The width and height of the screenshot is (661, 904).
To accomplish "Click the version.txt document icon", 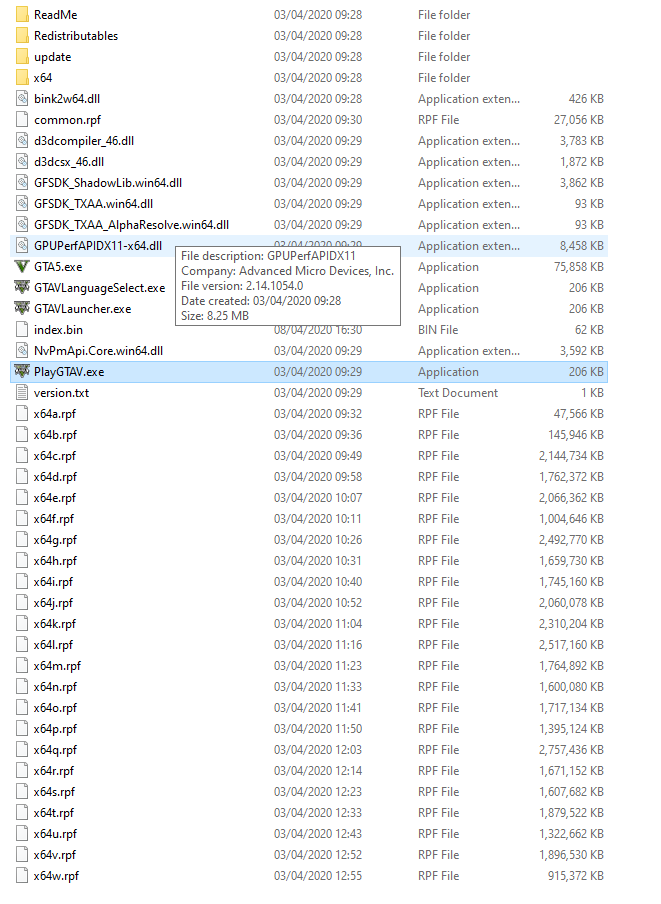I will 22,393.
